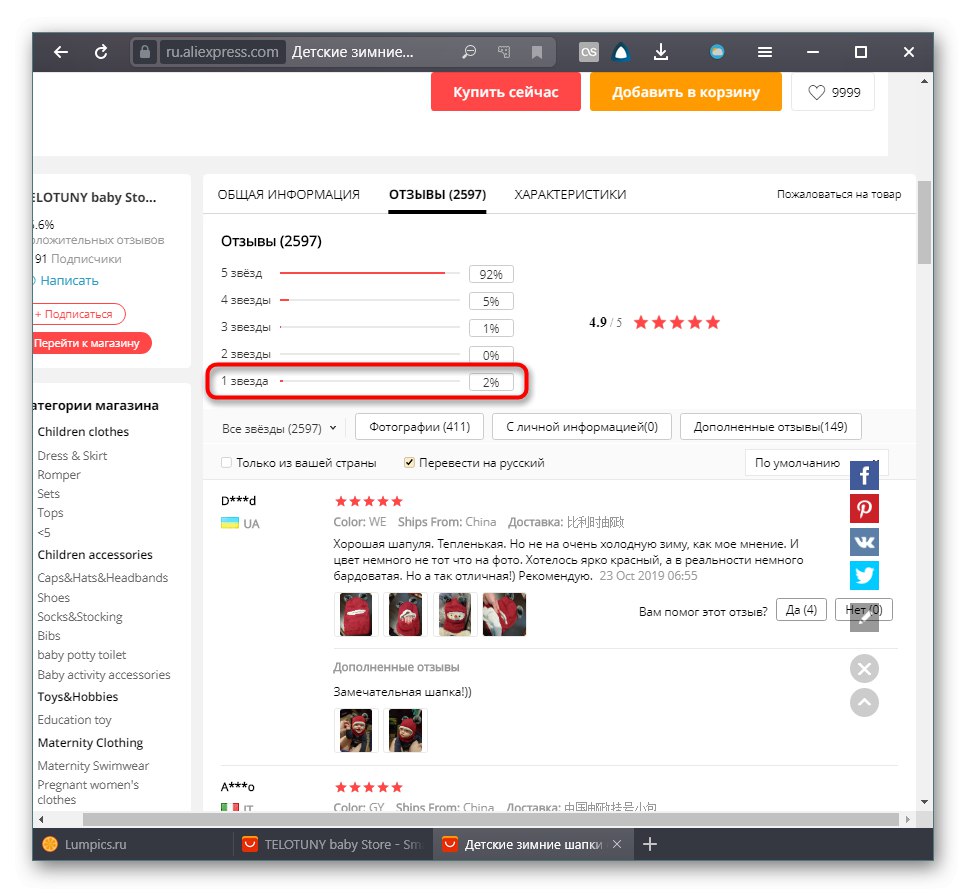This screenshot has height=893, width=966.
Task: Add to wishlist via heart 9999 button
Action: click(832, 92)
